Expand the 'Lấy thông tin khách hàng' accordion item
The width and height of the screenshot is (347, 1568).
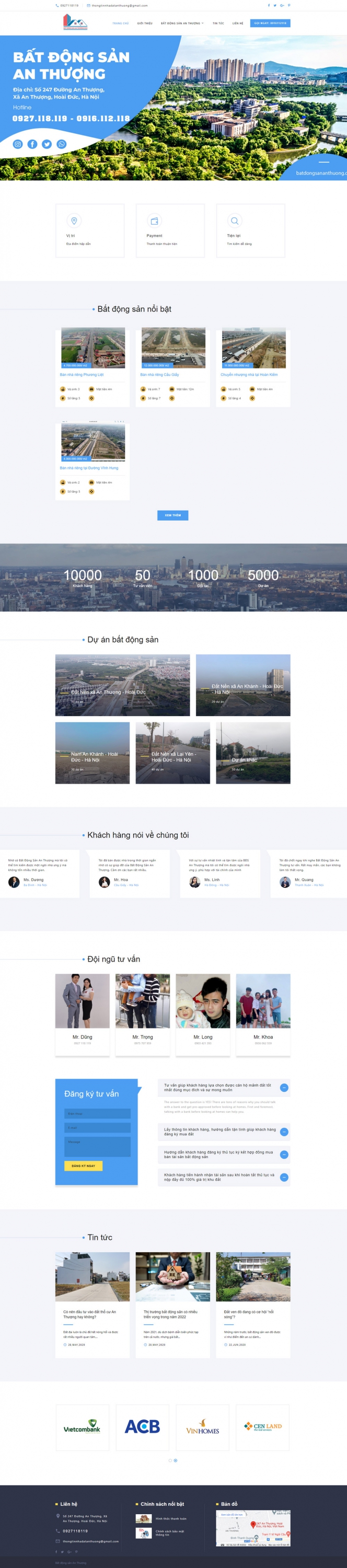pos(284,1132)
